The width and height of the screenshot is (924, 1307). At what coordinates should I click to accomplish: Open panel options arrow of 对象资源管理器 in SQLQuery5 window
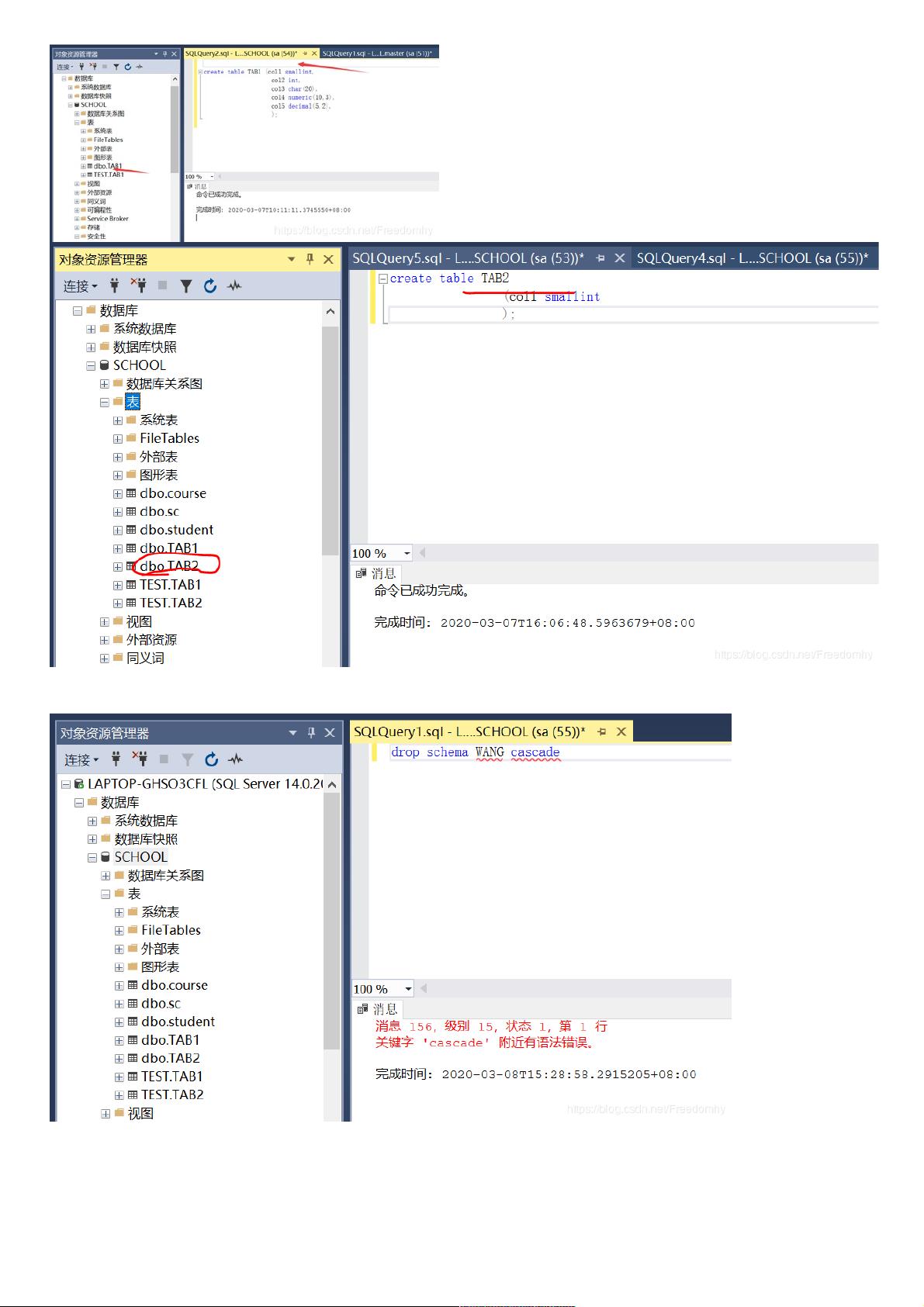pos(292,259)
